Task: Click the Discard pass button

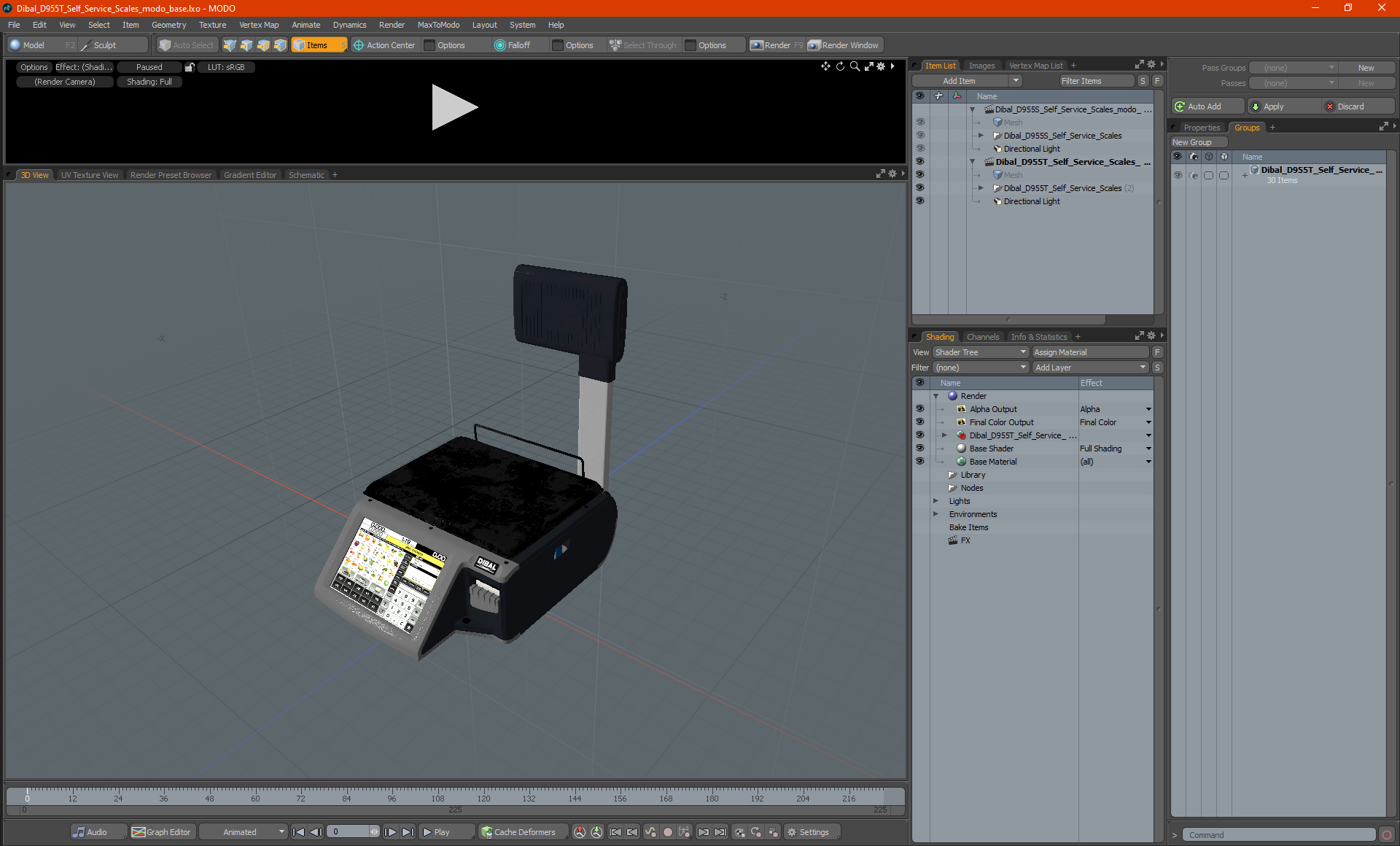Action: click(1358, 106)
